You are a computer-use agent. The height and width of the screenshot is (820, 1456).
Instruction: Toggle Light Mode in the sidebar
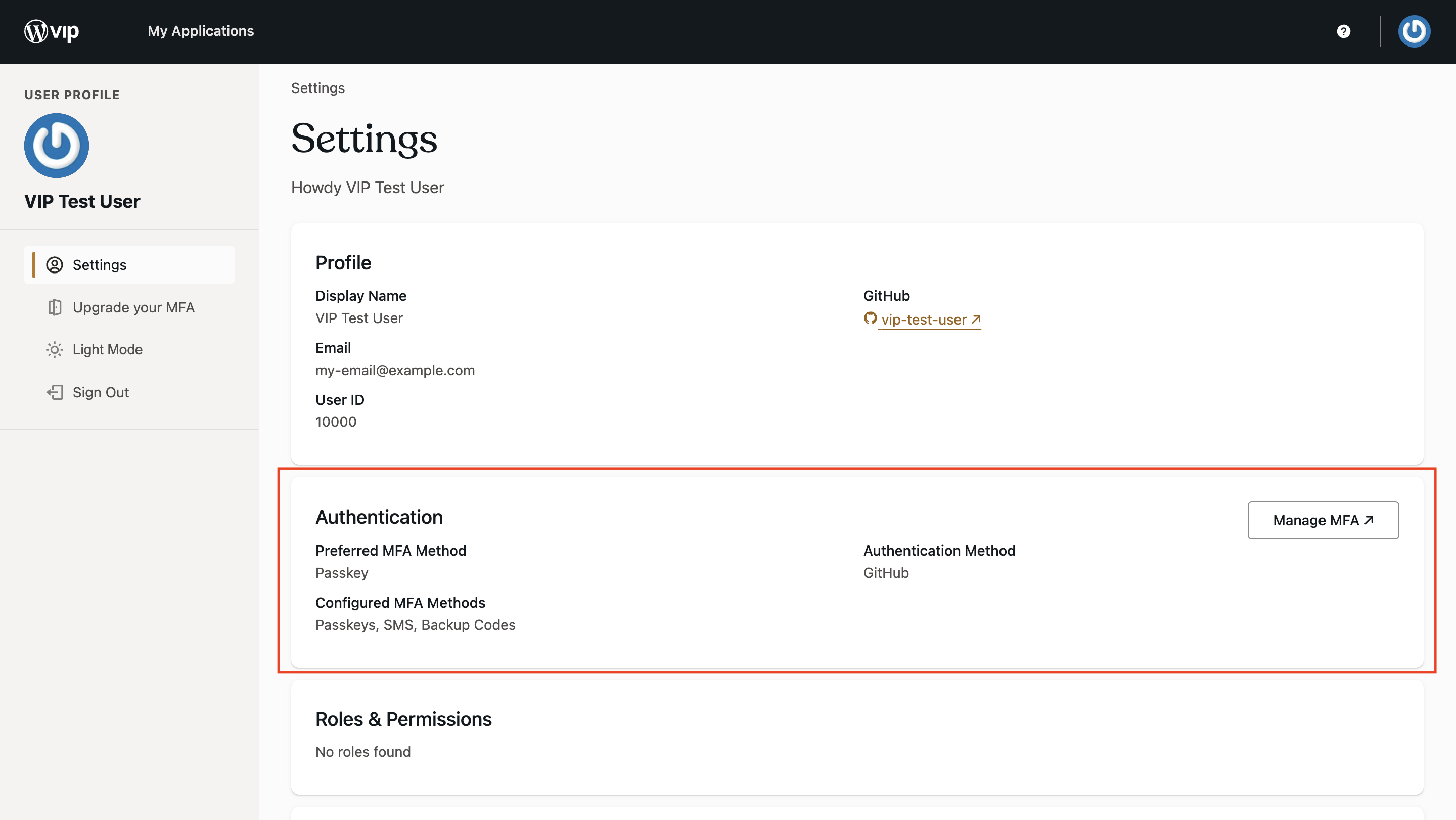point(129,350)
